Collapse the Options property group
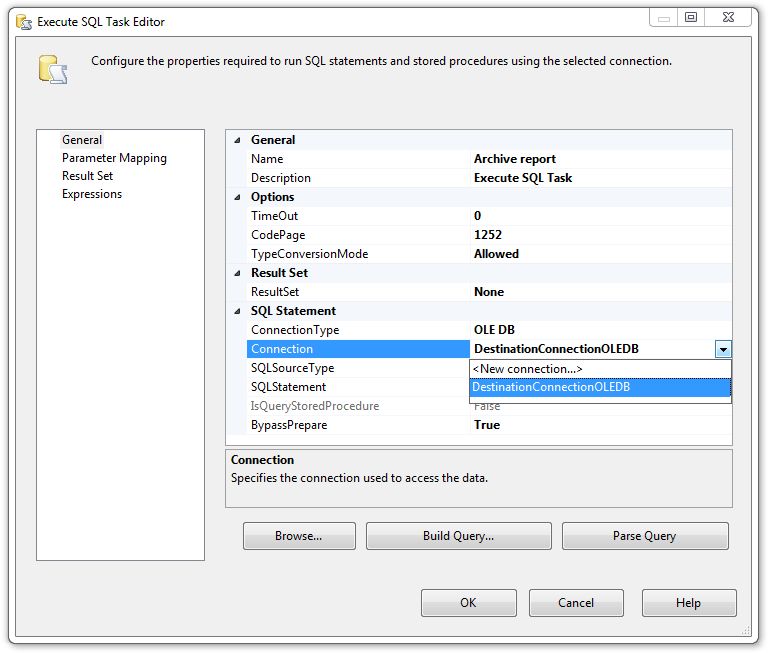 pyautogui.click(x=237, y=197)
